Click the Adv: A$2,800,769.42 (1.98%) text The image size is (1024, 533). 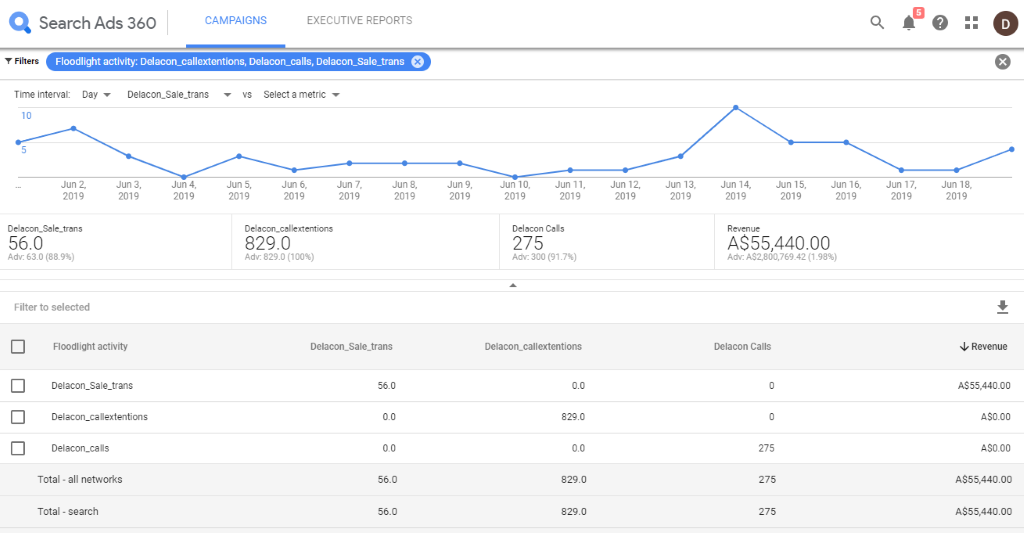[782, 257]
